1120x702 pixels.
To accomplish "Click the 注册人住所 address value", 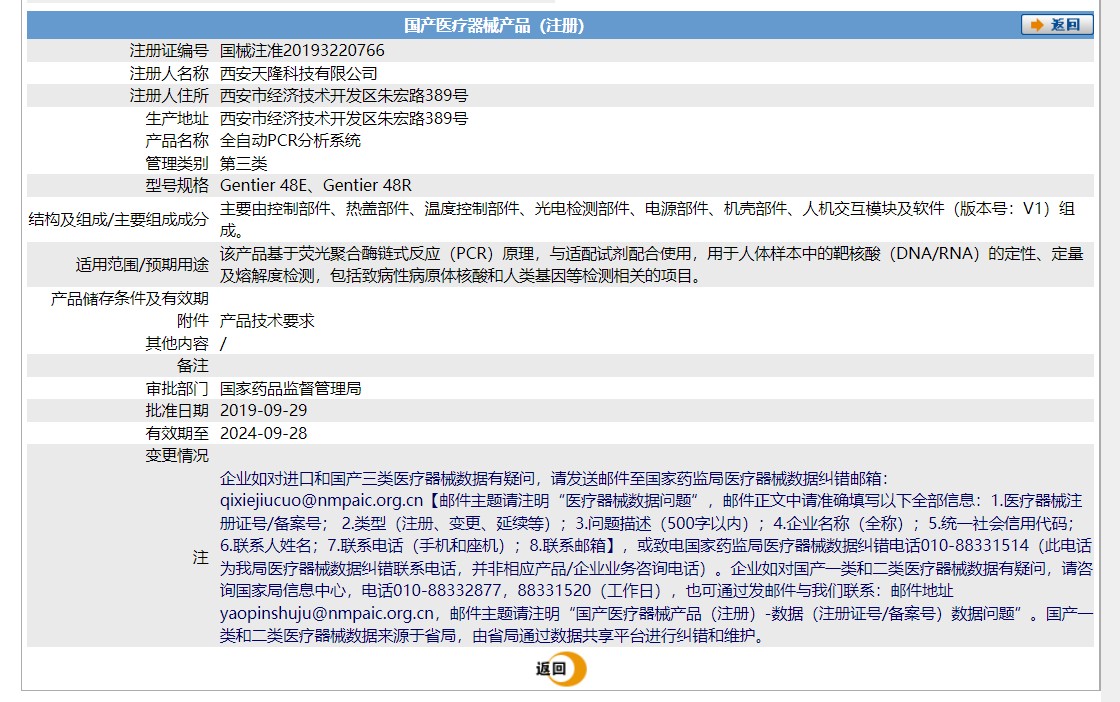I will coord(344,96).
